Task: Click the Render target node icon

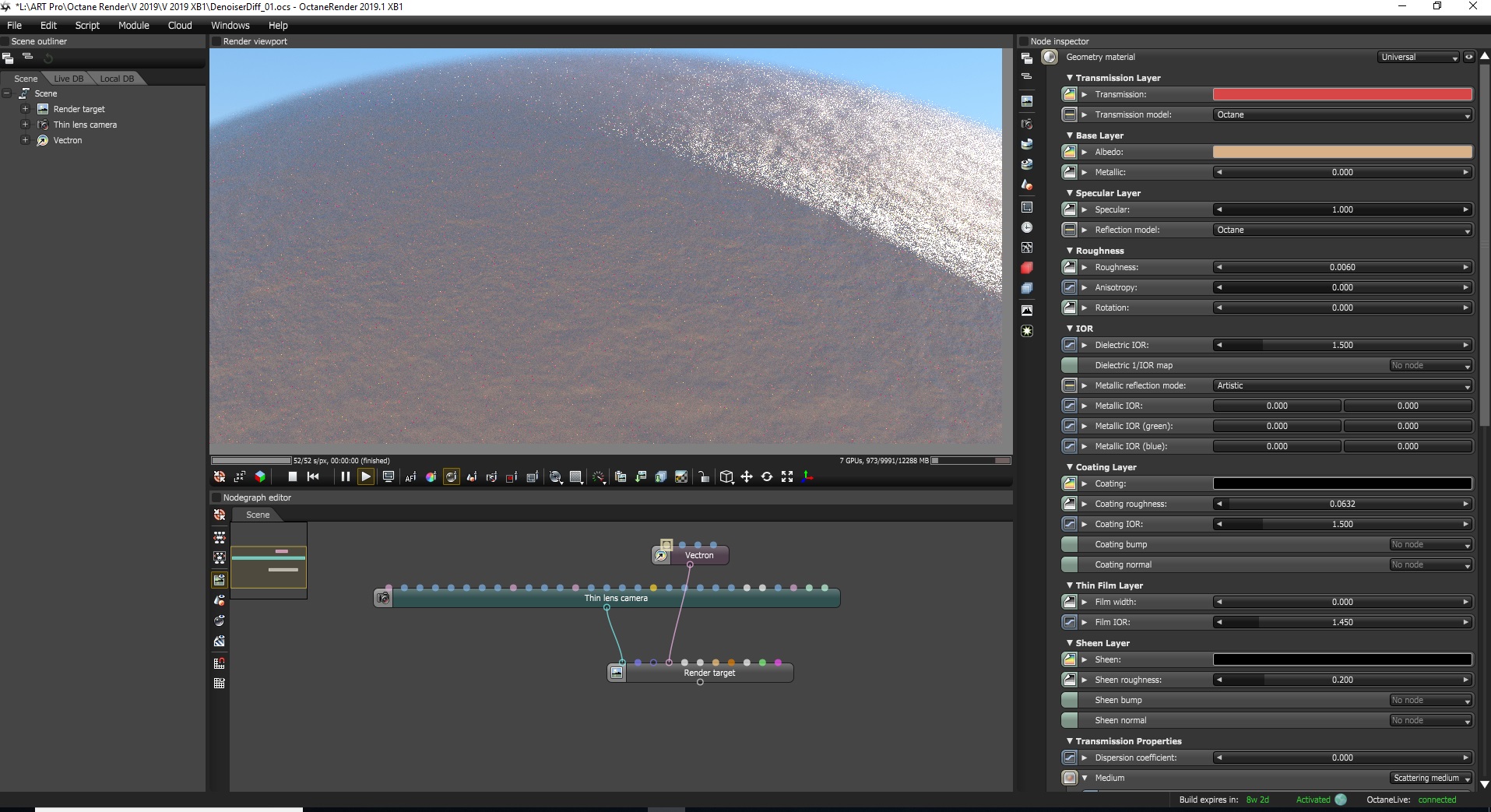Action: click(617, 673)
